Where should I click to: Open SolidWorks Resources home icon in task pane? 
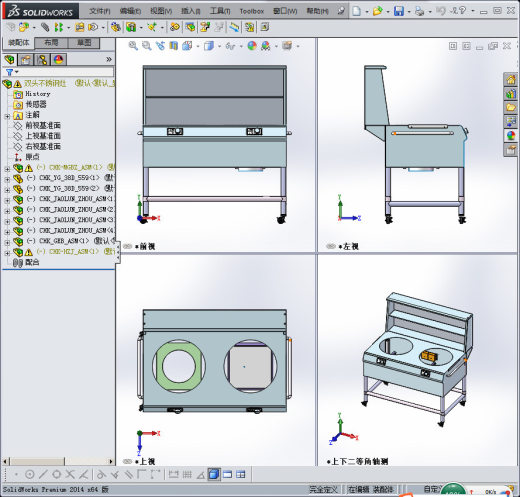tap(510, 80)
